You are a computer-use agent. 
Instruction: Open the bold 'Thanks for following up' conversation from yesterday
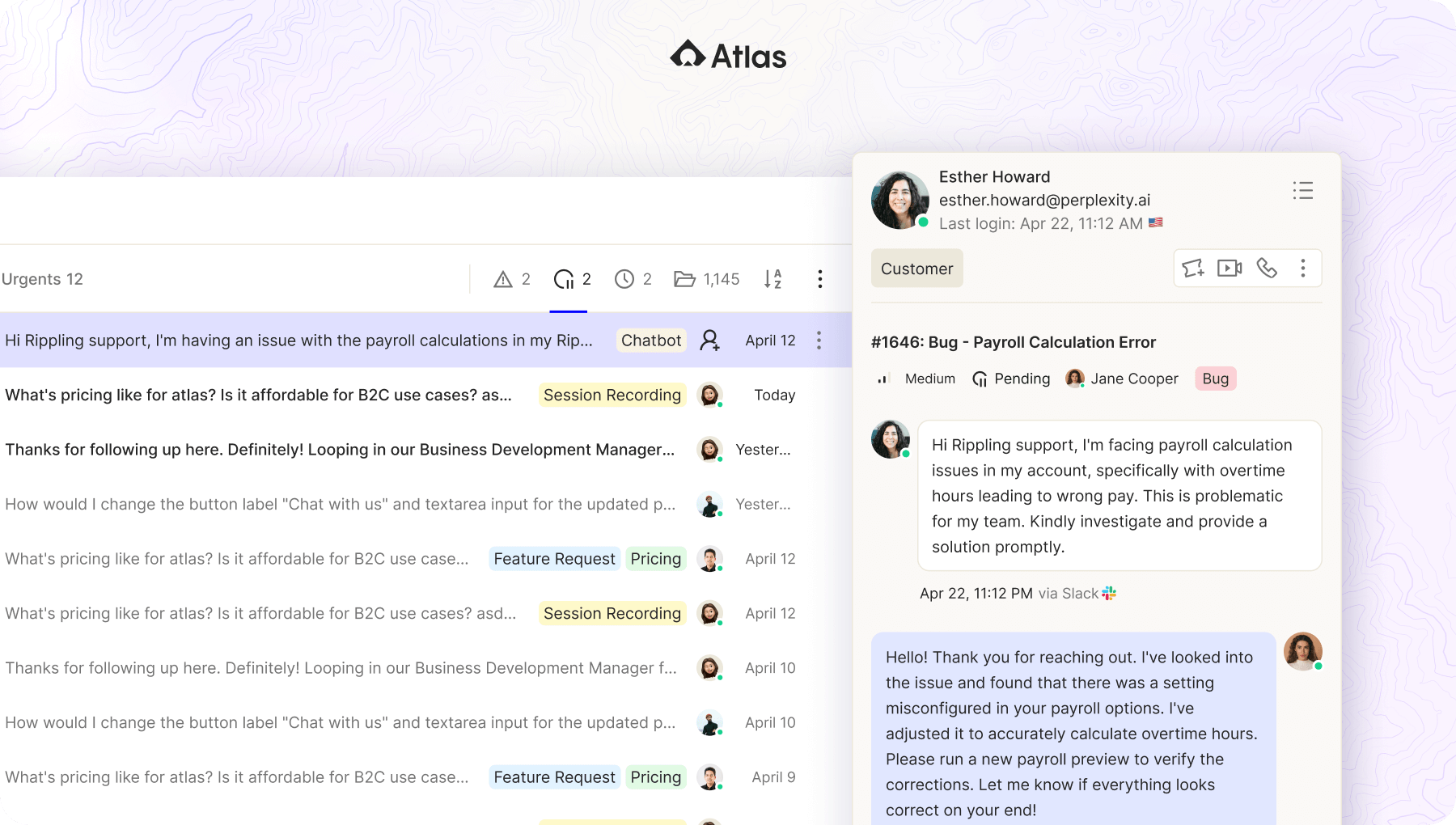[x=425, y=450]
